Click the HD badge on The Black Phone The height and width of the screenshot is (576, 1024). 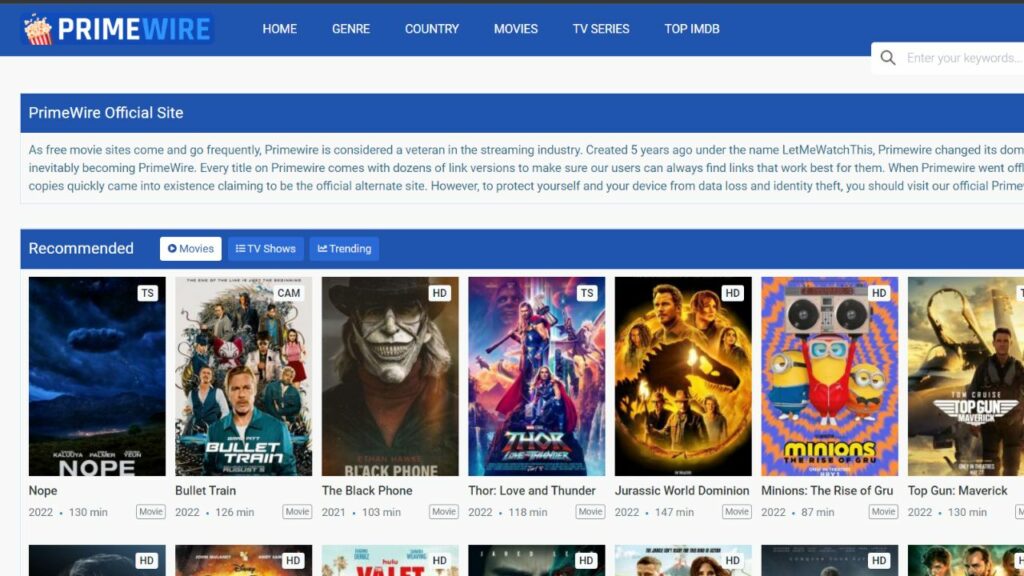(440, 293)
